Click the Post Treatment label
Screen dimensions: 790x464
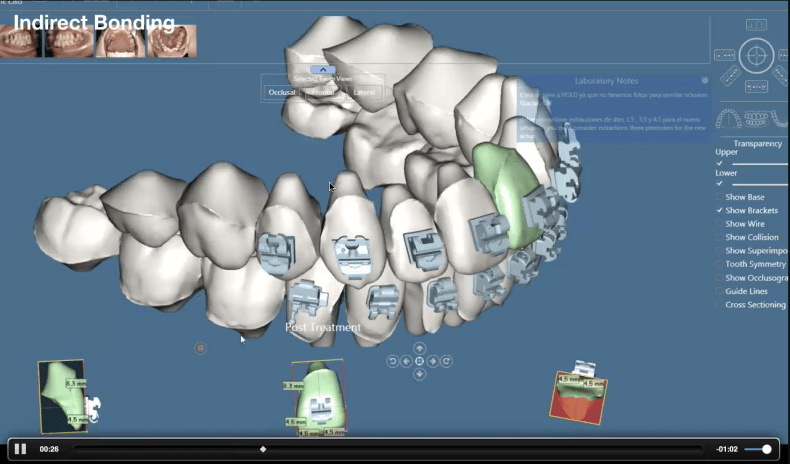323,327
